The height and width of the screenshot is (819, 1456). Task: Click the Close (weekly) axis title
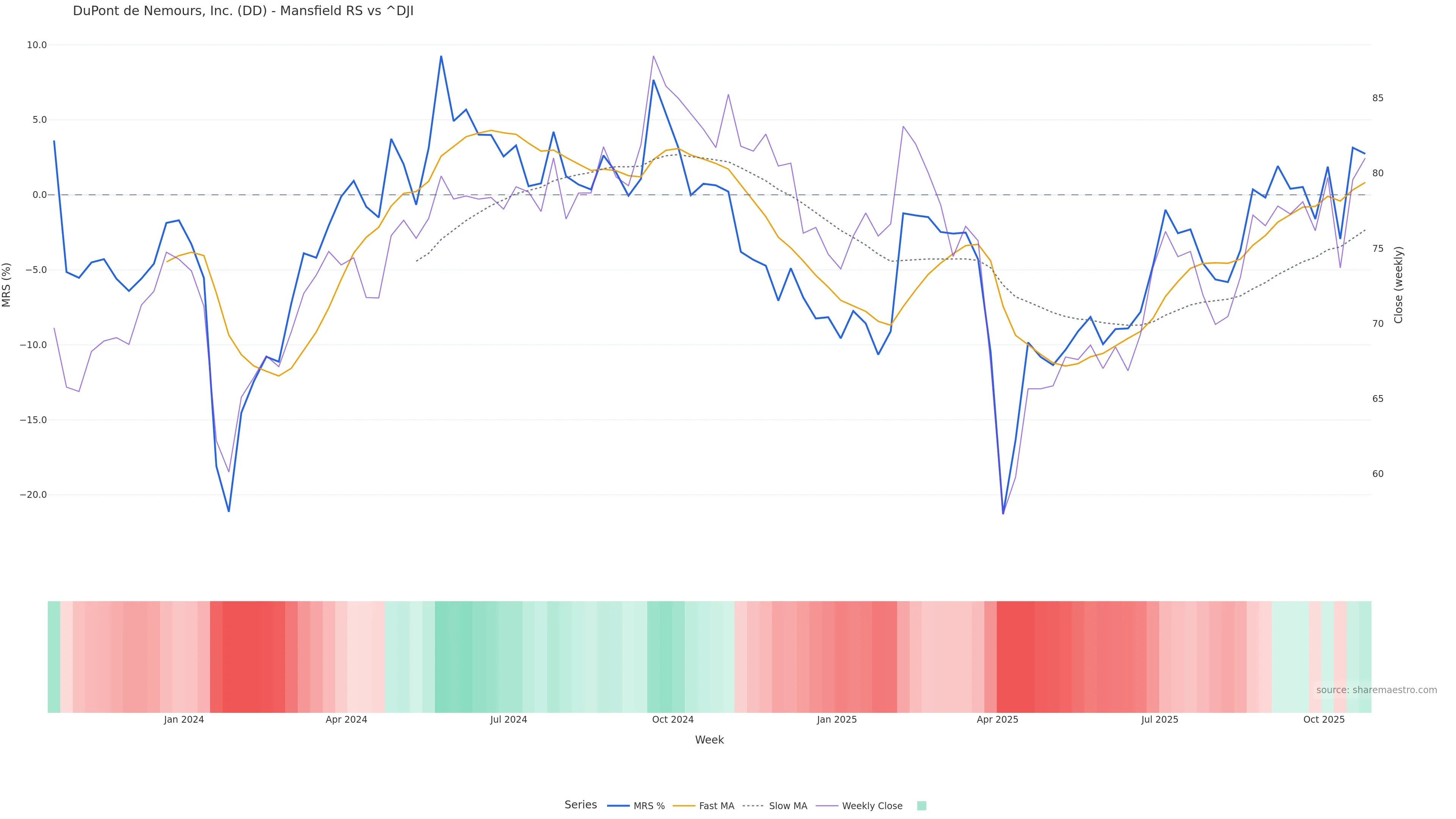point(1398,285)
